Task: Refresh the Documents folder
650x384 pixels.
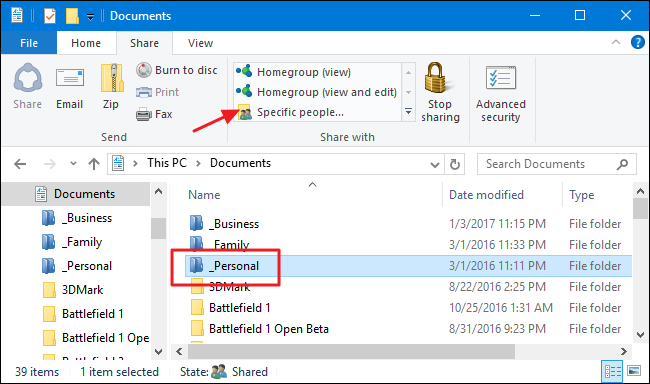Action: 455,165
